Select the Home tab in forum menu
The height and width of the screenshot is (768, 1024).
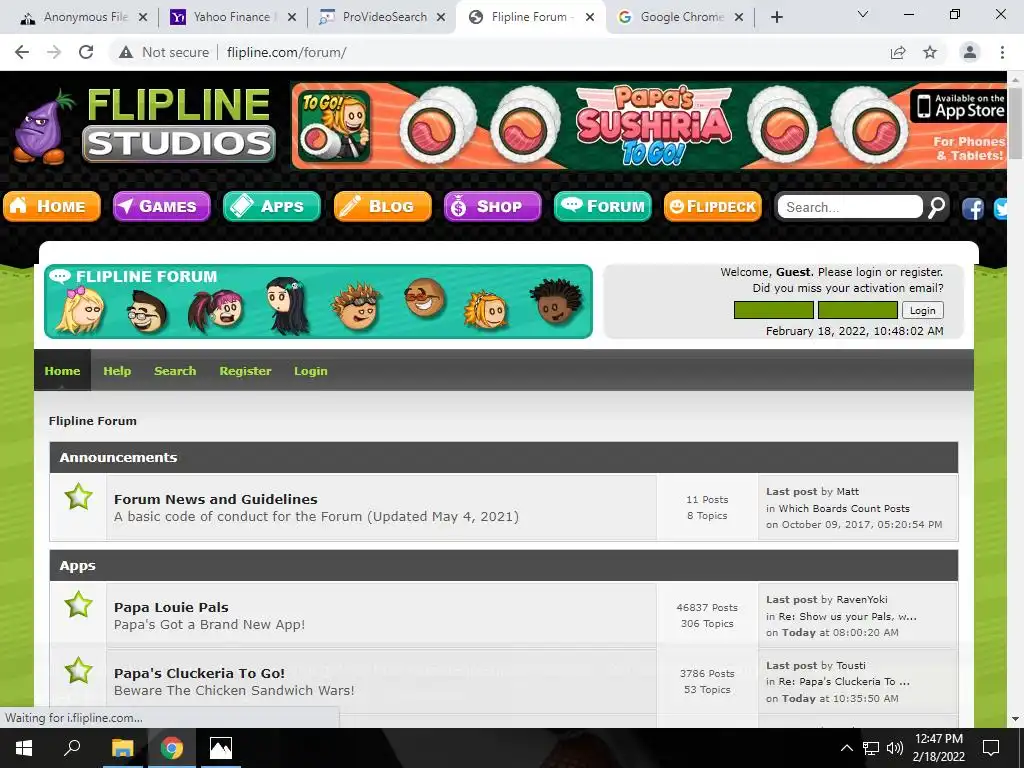[62, 370]
